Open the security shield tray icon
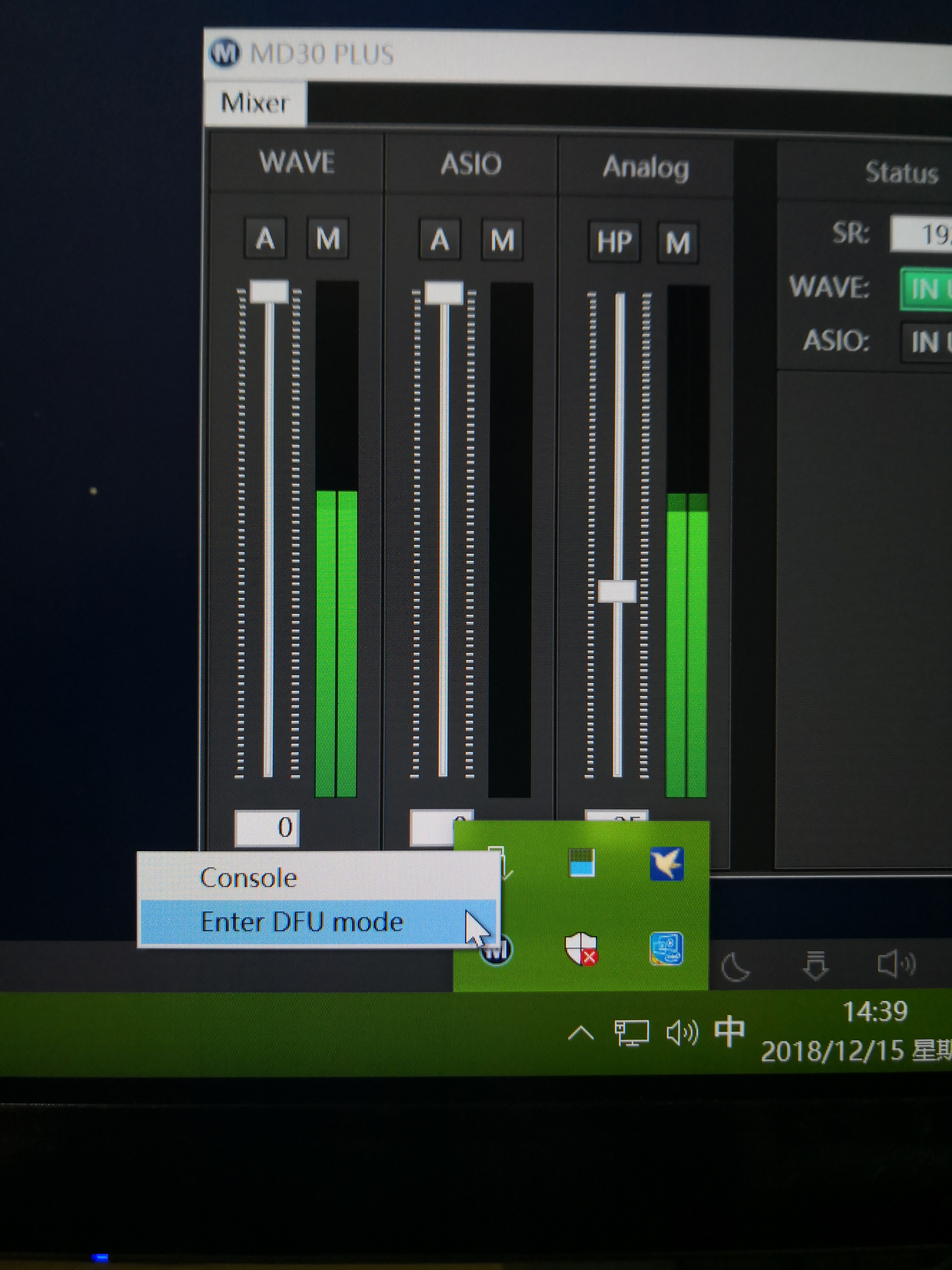Viewport: 952px width, 1270px height. (581, 948)
